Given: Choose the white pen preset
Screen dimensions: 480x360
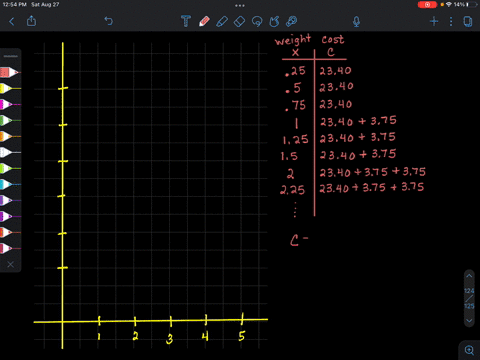Looking at the screenshot, I should tap(10, 152).
